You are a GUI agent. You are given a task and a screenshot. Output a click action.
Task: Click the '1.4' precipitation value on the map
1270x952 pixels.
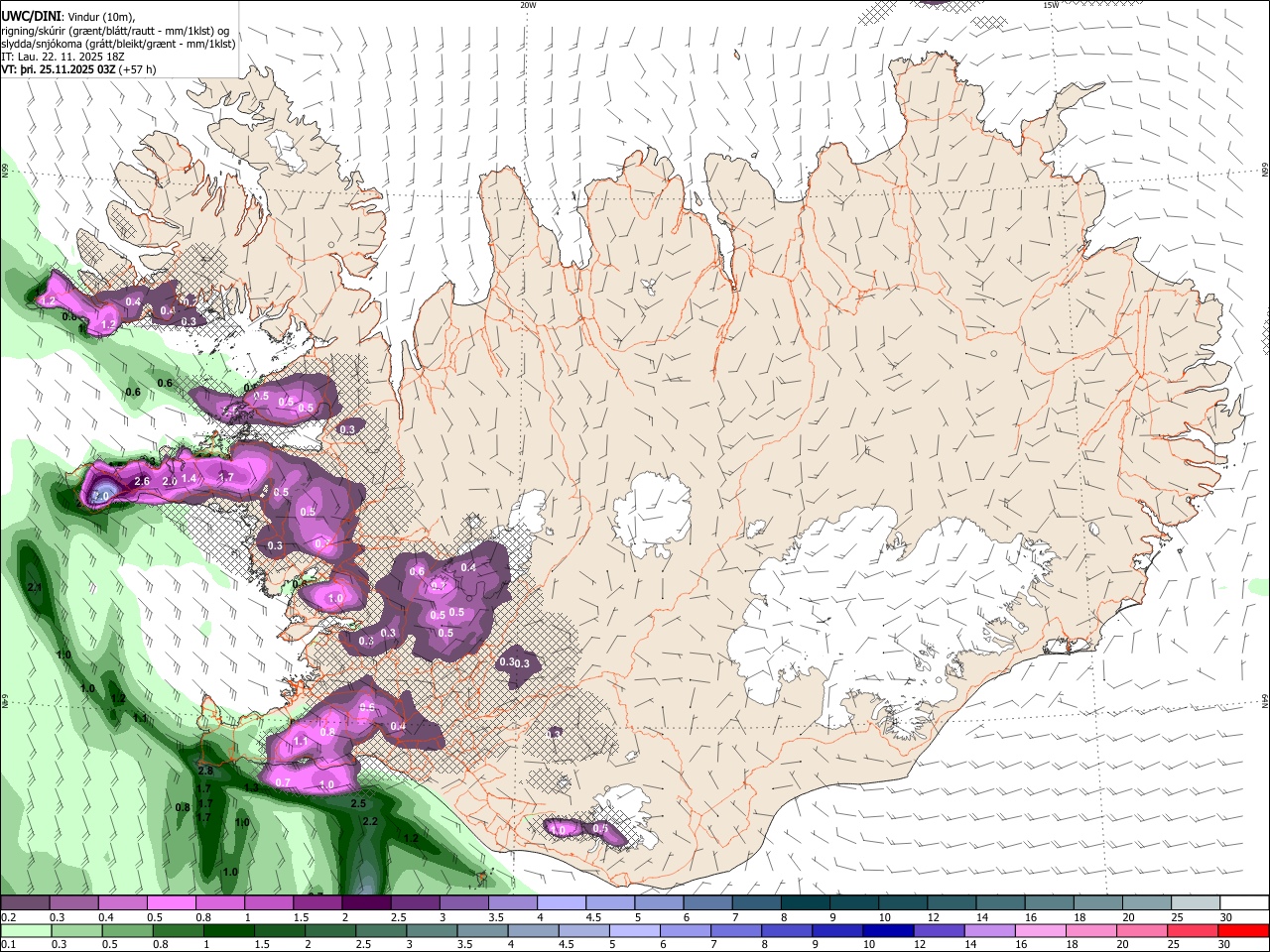point(190,479)
